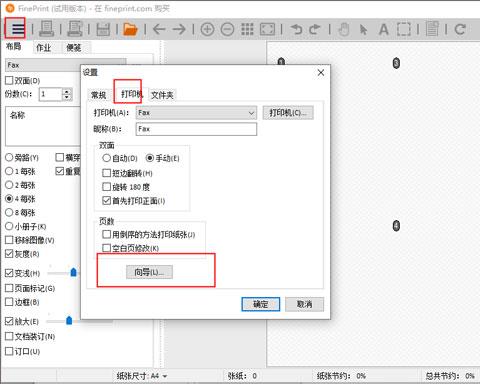The width and height of the screenshot is (480, 384).
Task: Click the open folder icon
Action: click(x=130, y=29)
